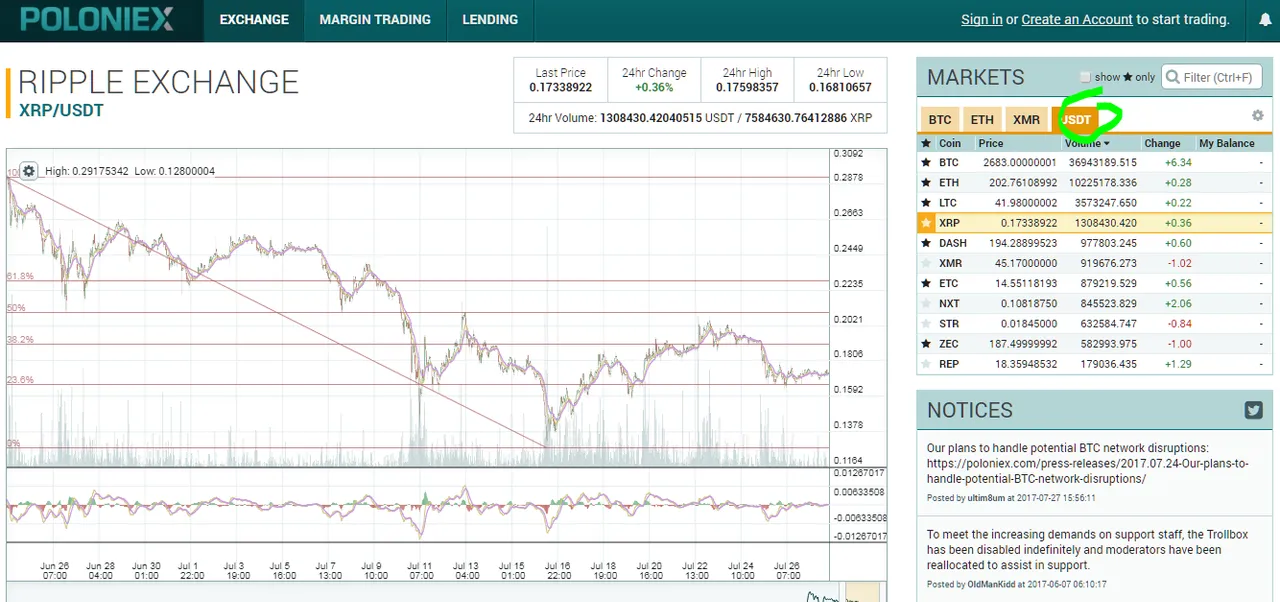
Task: Toggle favorite star for BTC row
Action: [926, 163]
